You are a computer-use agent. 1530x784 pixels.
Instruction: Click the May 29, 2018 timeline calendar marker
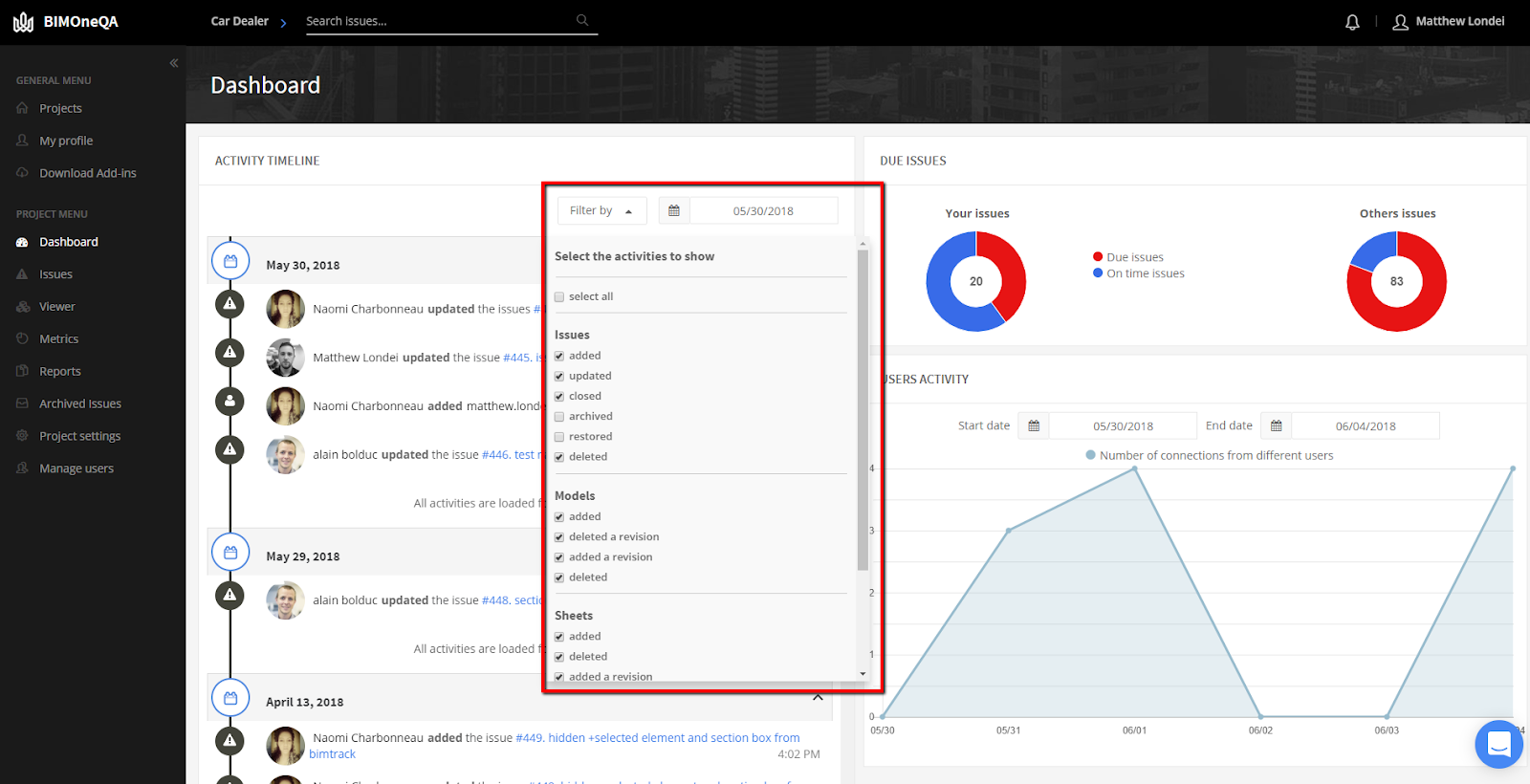point(230,553)
